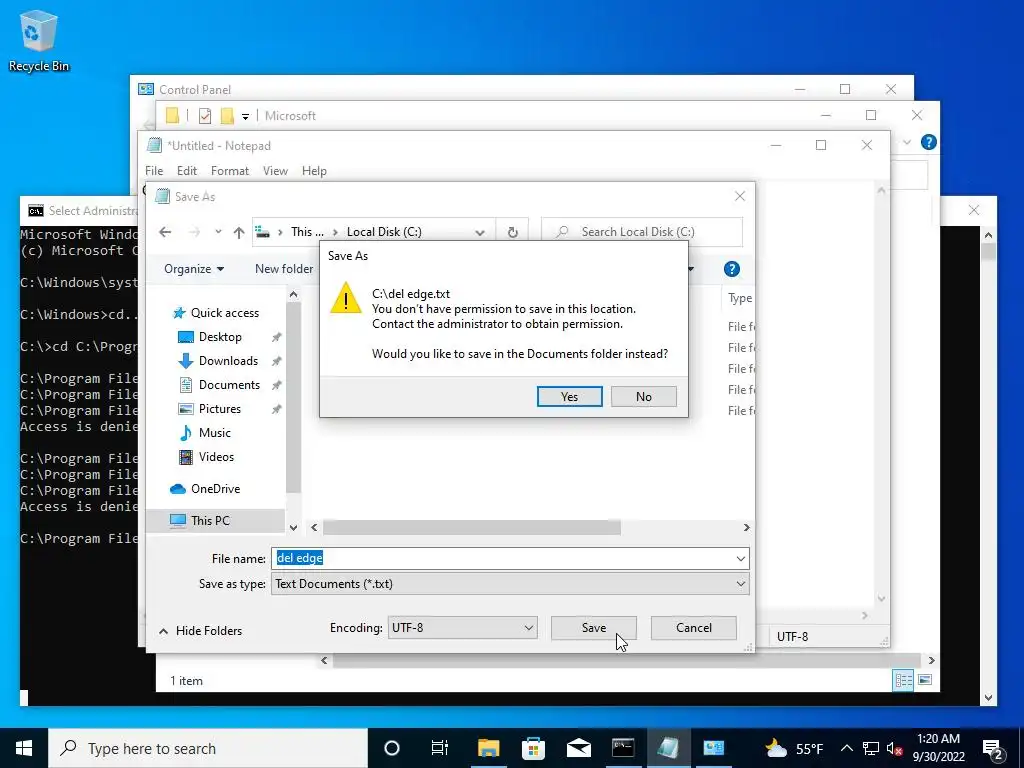Switch to Control Panel on taskbar
The width and height of the screenshot is (1024, 768).
tap(713, 748)
